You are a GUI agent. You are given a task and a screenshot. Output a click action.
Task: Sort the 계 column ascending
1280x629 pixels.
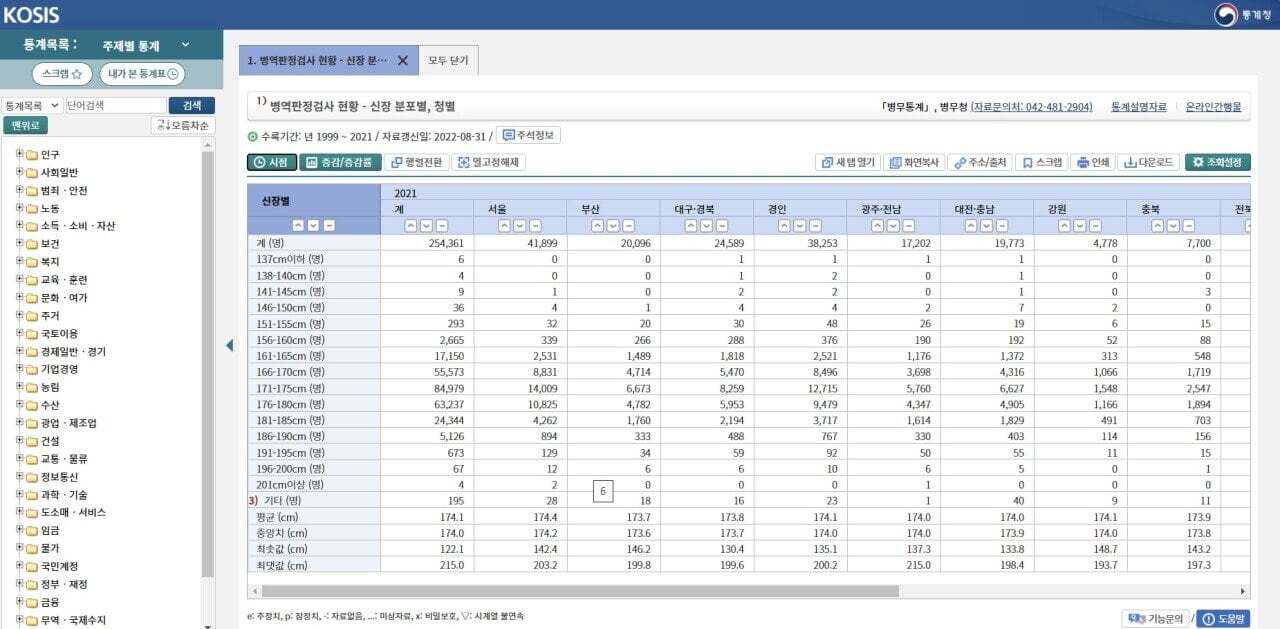(x=411, y=226)
